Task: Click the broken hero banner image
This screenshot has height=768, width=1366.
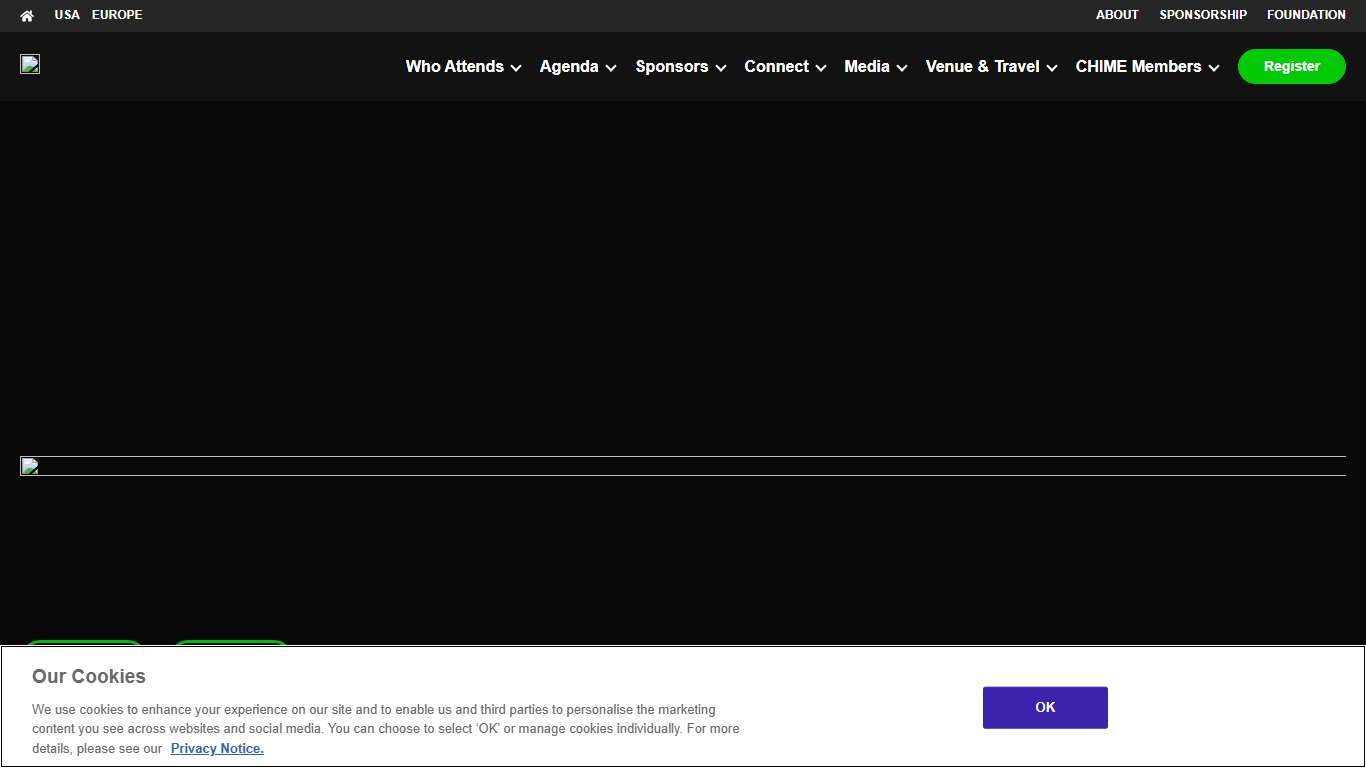Action: coord(683,466)
